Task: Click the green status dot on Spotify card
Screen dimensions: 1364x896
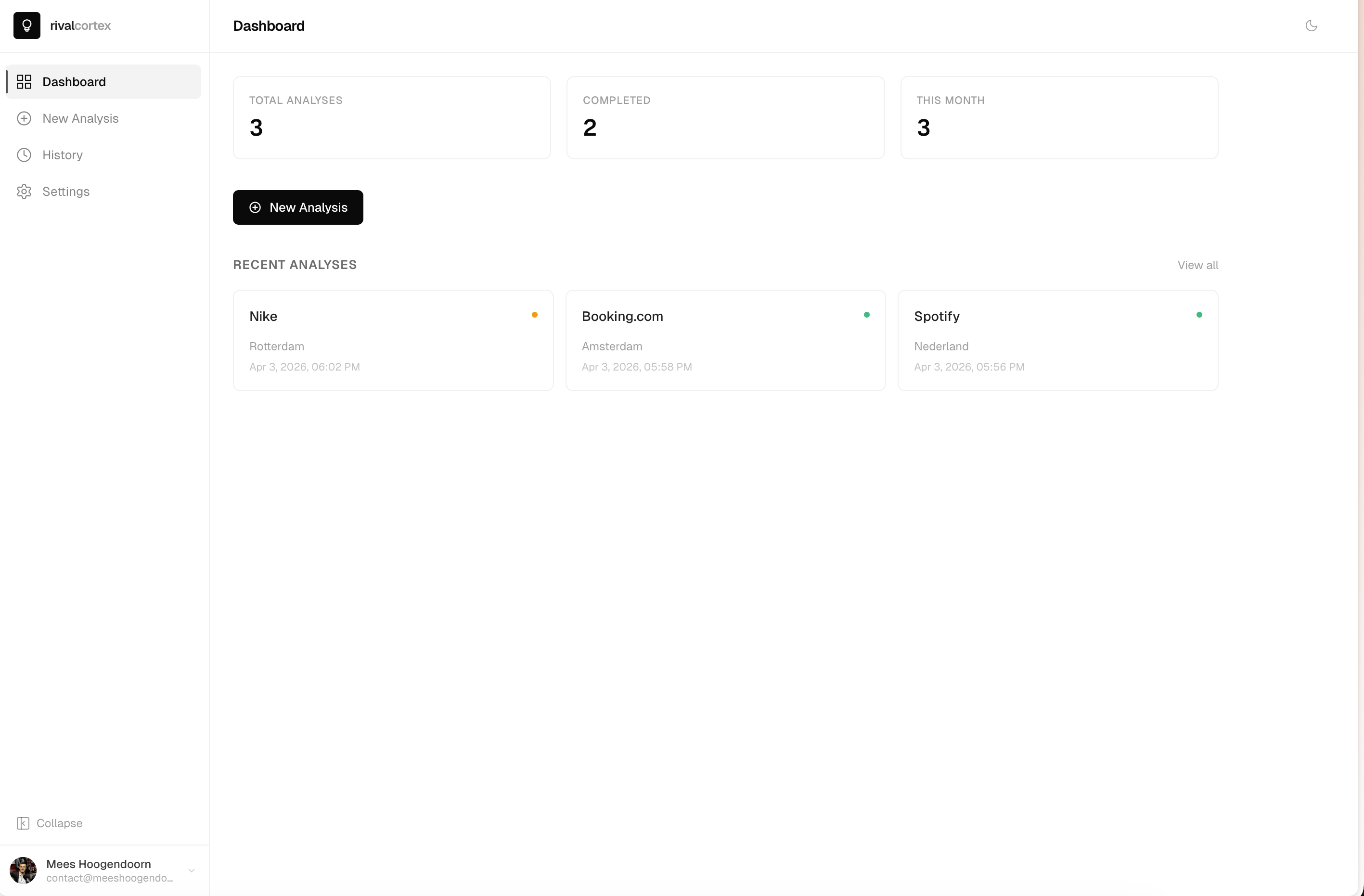Action: point(1199,315)
